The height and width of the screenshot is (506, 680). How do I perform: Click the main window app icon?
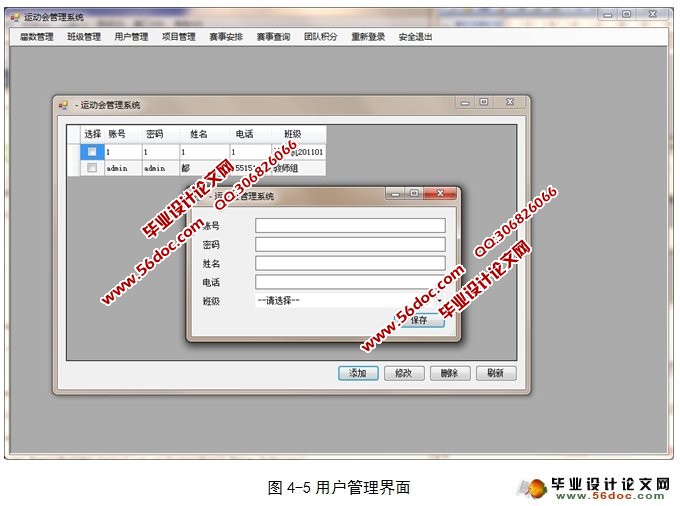14,17
